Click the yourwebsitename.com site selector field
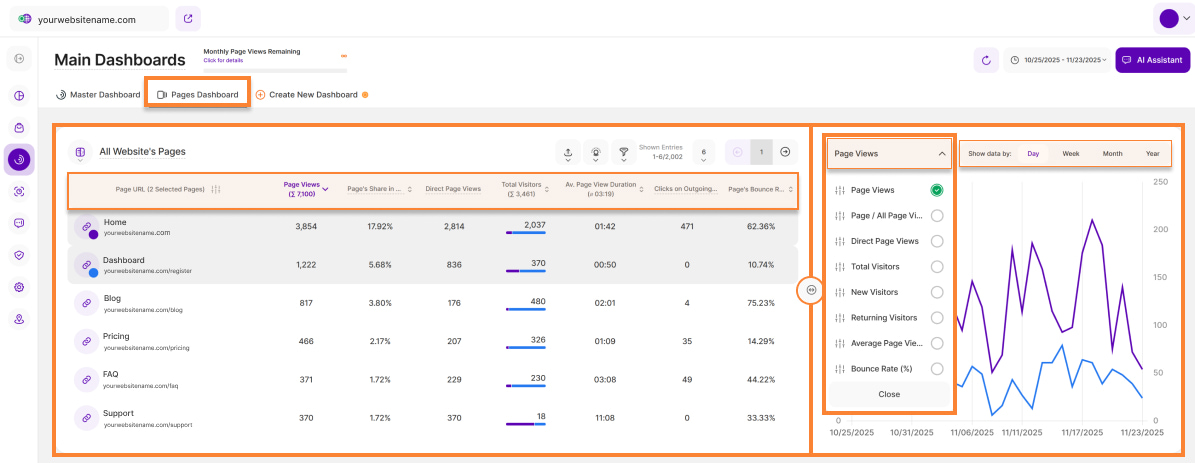 click(x=88, y=18)
